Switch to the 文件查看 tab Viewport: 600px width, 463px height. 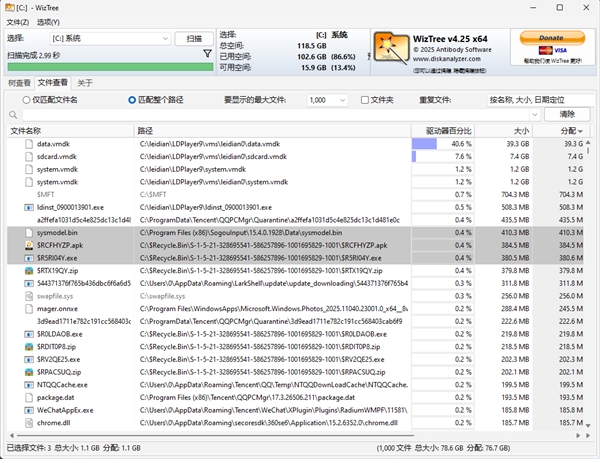click(53, 82)
